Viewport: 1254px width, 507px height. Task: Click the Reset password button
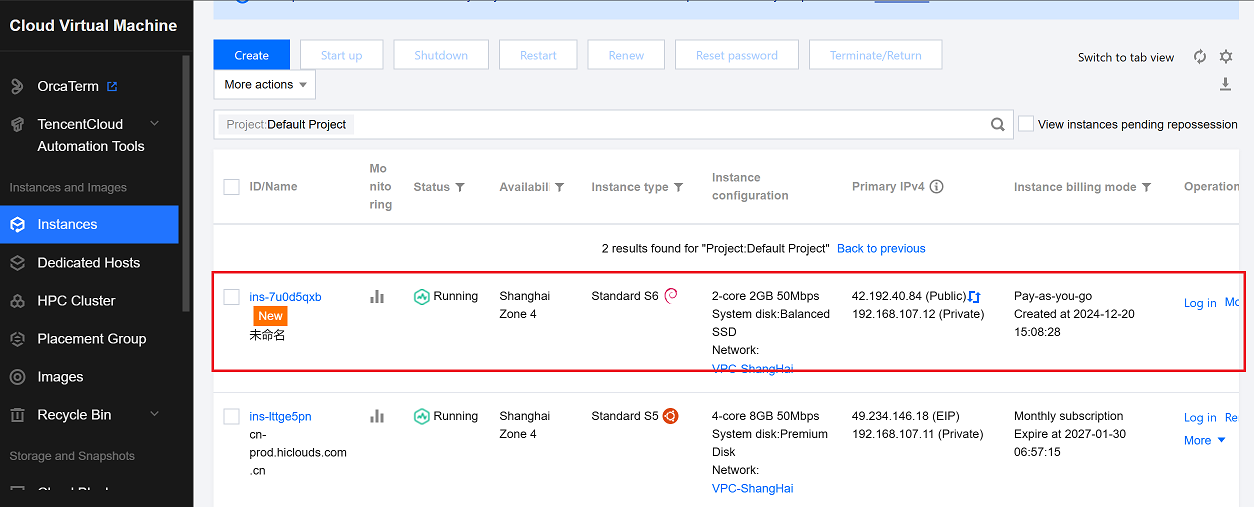click(737, 55)
